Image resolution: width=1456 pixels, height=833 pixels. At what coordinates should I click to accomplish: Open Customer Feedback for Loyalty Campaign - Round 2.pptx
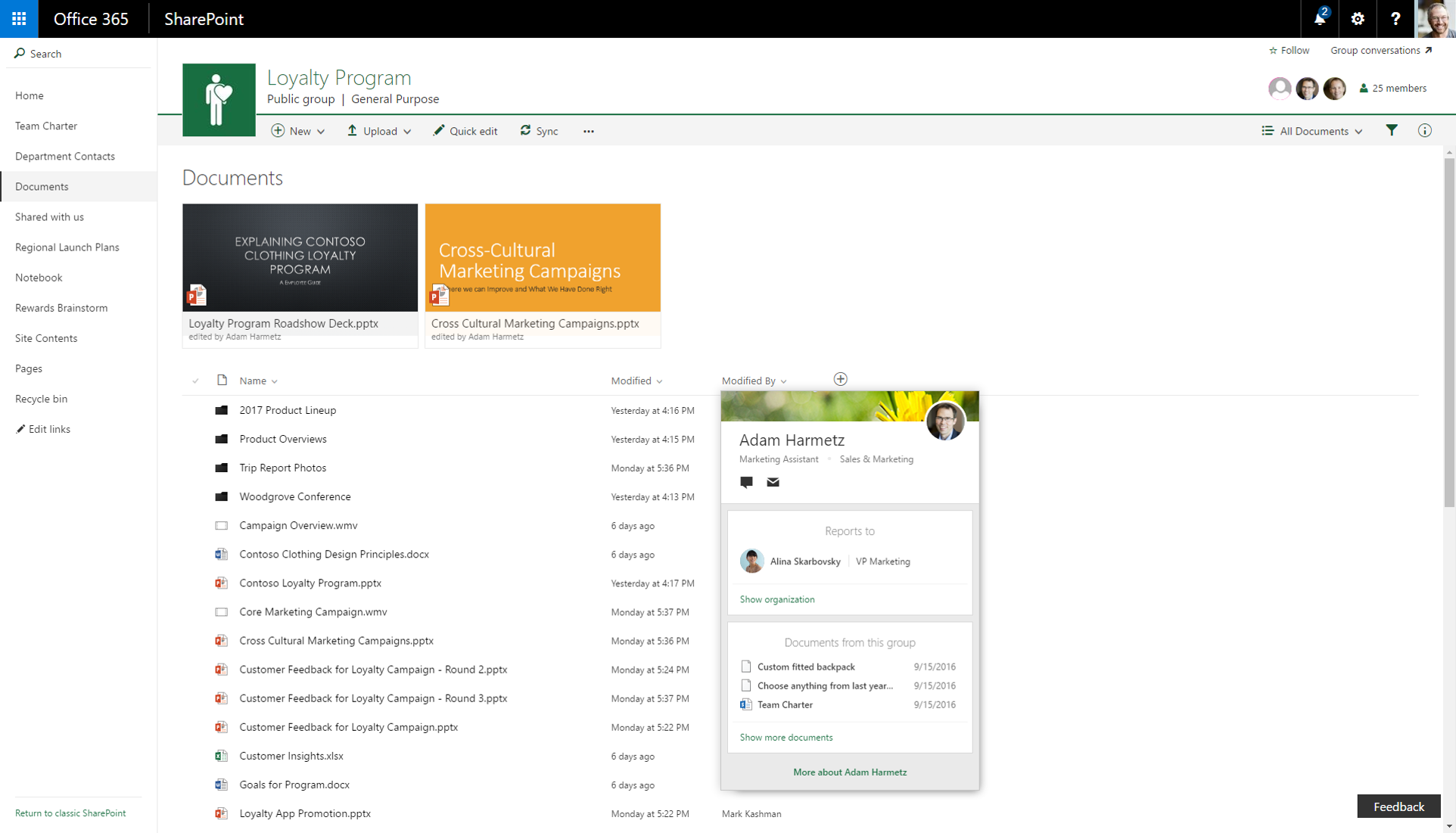point(373,669)
